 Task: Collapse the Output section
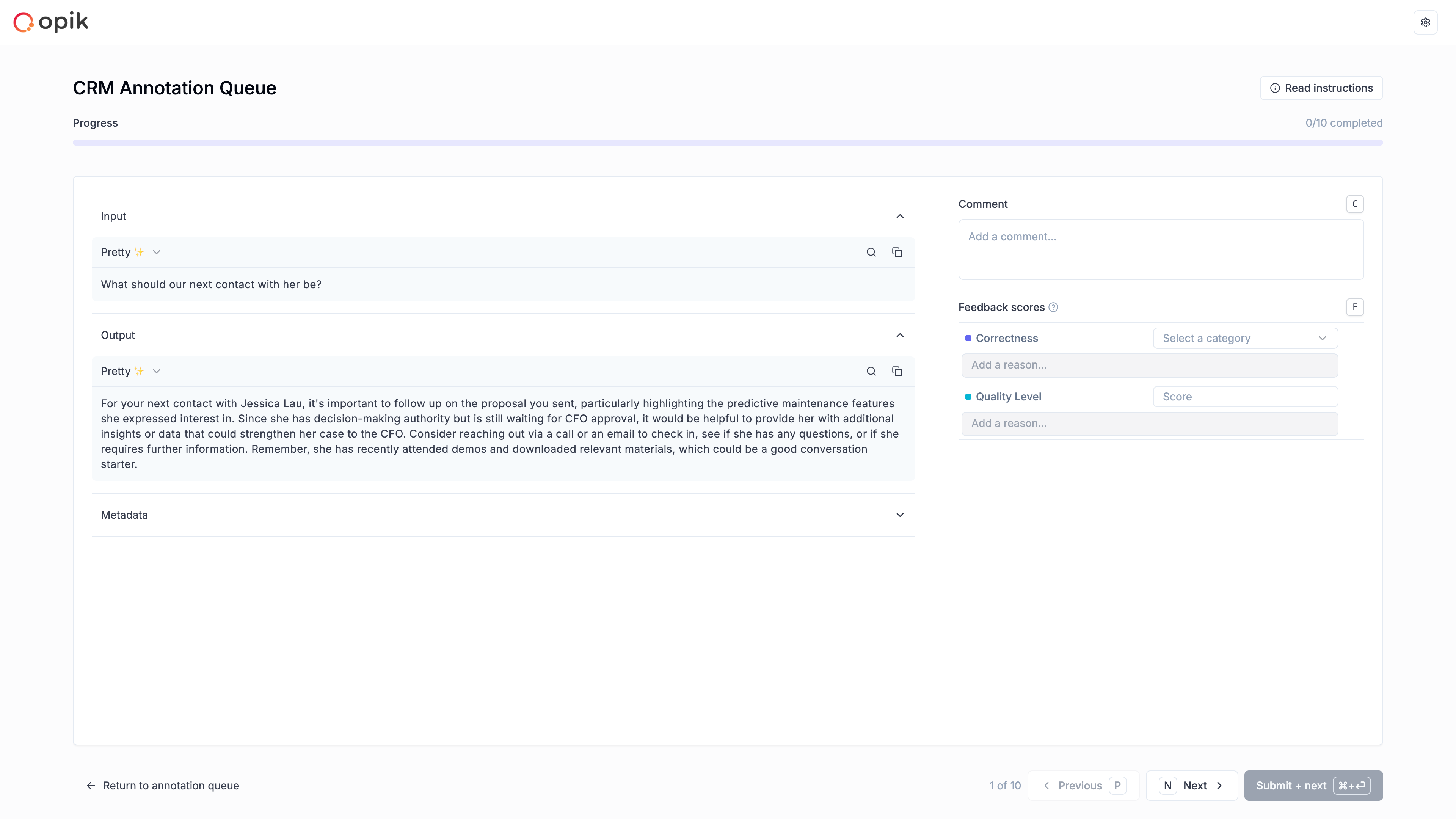point(900,334)
